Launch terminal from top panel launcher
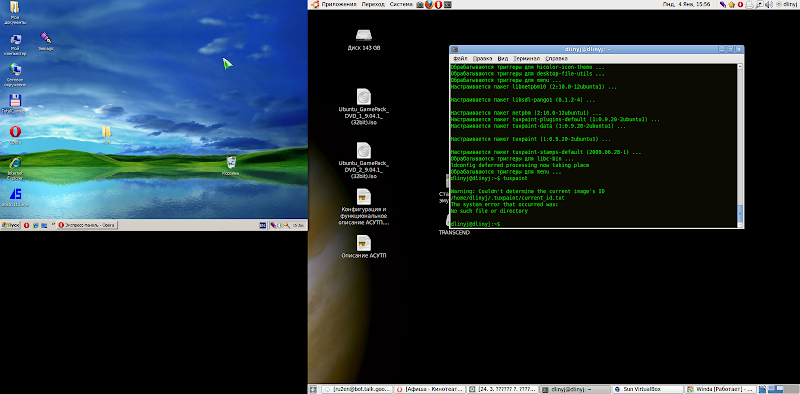This screenshot has height=394, width=800. (447, 5)
